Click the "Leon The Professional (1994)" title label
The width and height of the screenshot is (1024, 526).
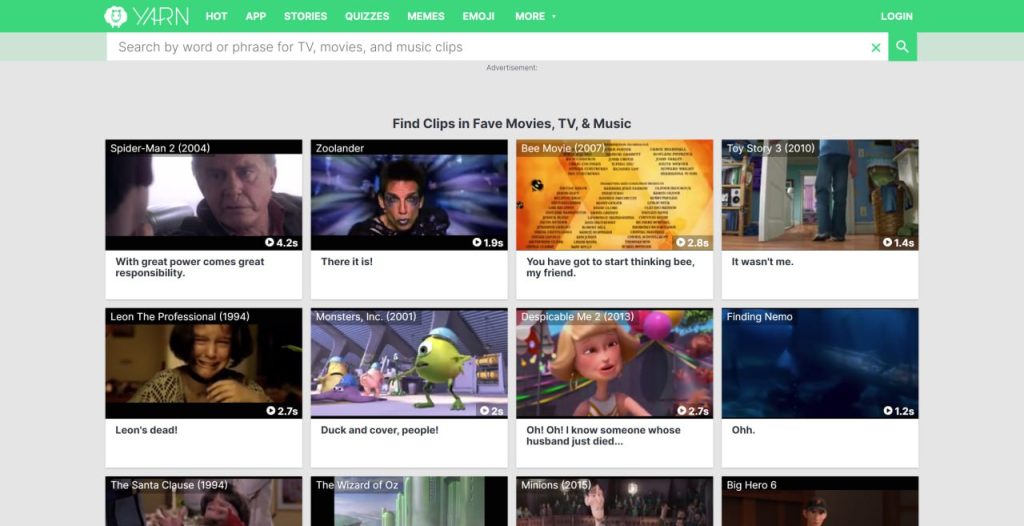tap(180, 317)
